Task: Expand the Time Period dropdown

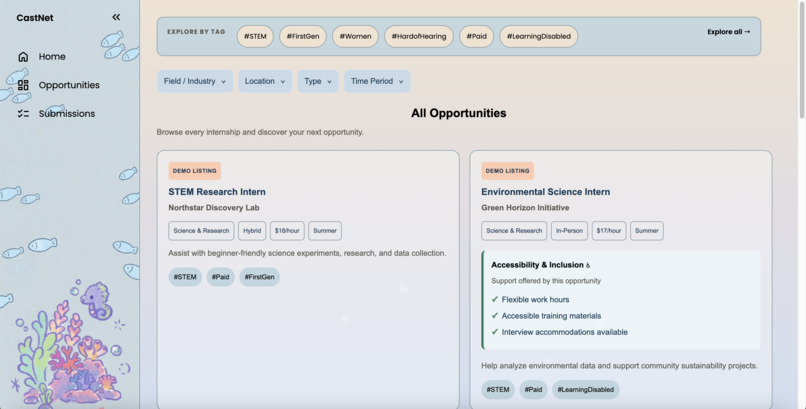Action: point(377,81)
